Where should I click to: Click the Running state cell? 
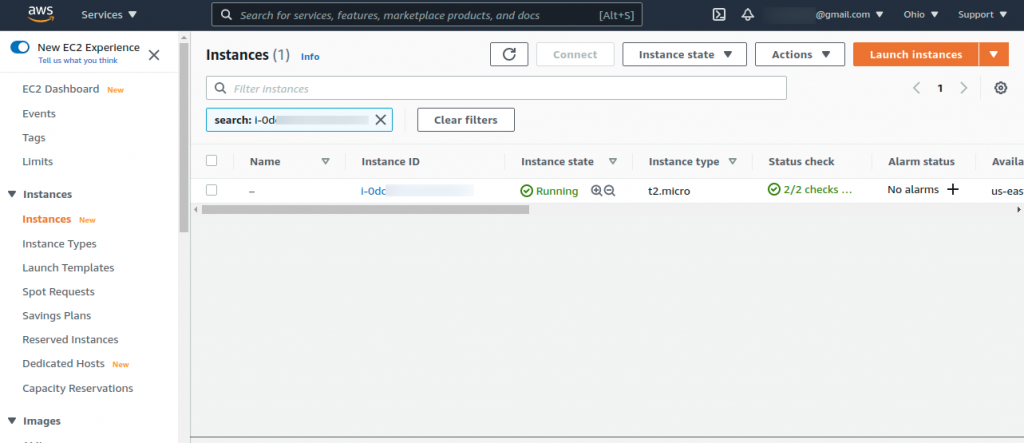point(549,191)
